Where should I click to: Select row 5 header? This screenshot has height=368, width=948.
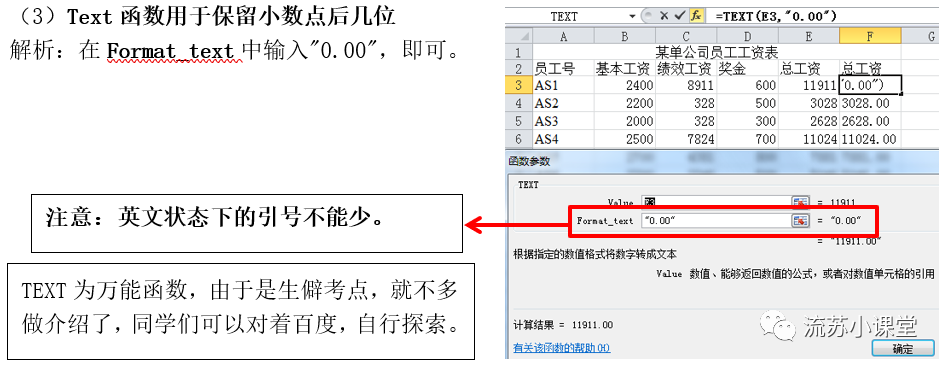[x=519, y=121]
